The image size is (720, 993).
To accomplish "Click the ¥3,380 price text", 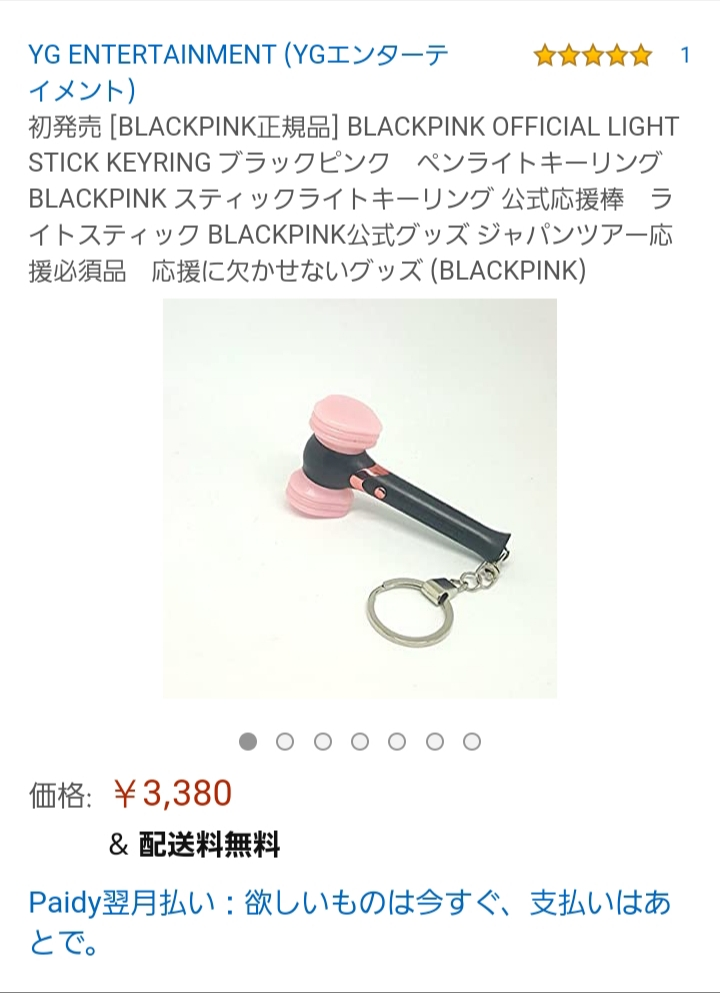I will point(172,794).
